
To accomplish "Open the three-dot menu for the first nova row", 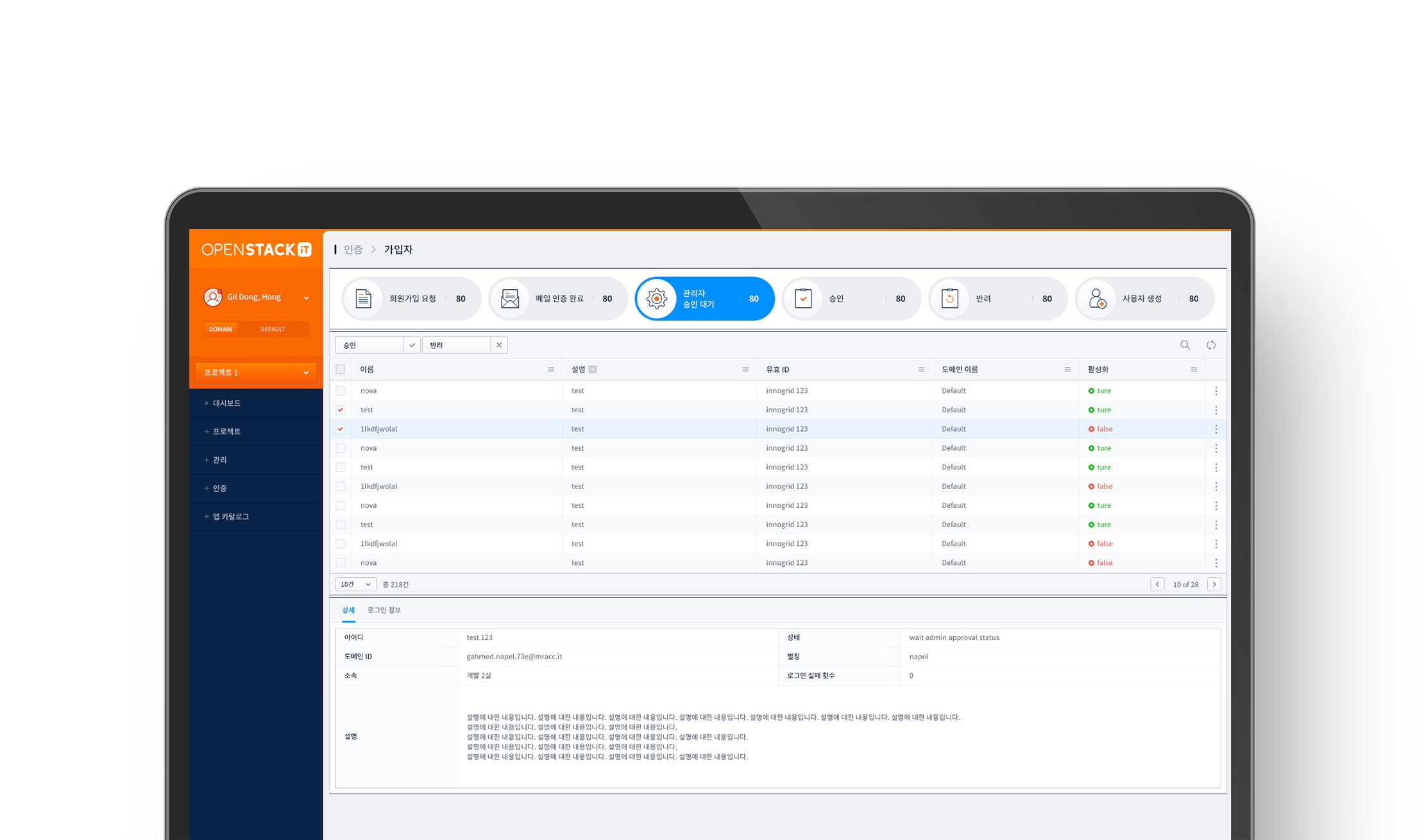I will [x=1216, y=391].
